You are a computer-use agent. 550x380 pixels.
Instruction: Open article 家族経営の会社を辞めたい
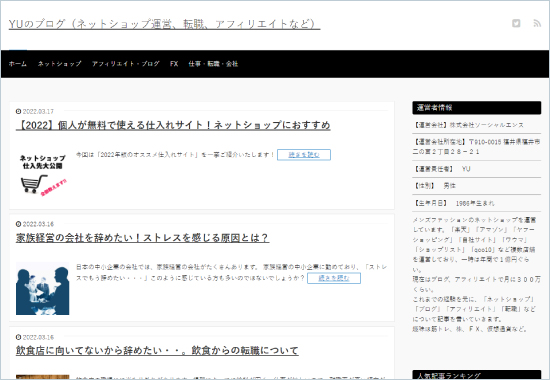142,238
